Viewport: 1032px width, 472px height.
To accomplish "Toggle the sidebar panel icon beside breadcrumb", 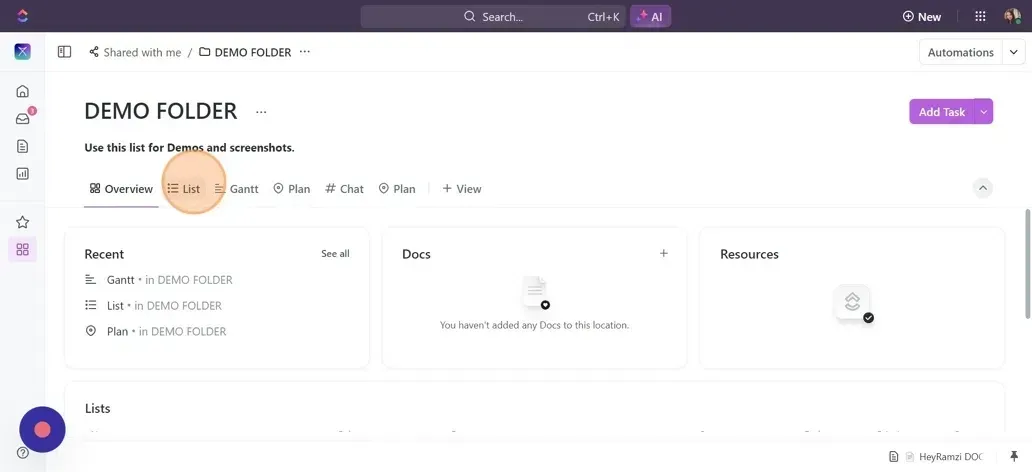I will coord(64,52).
